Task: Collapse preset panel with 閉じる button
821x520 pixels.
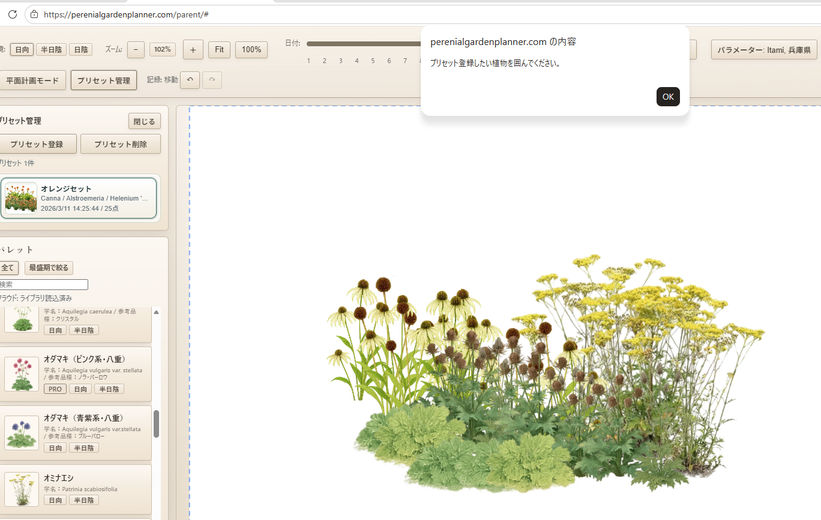Action: tap(144, 121)
